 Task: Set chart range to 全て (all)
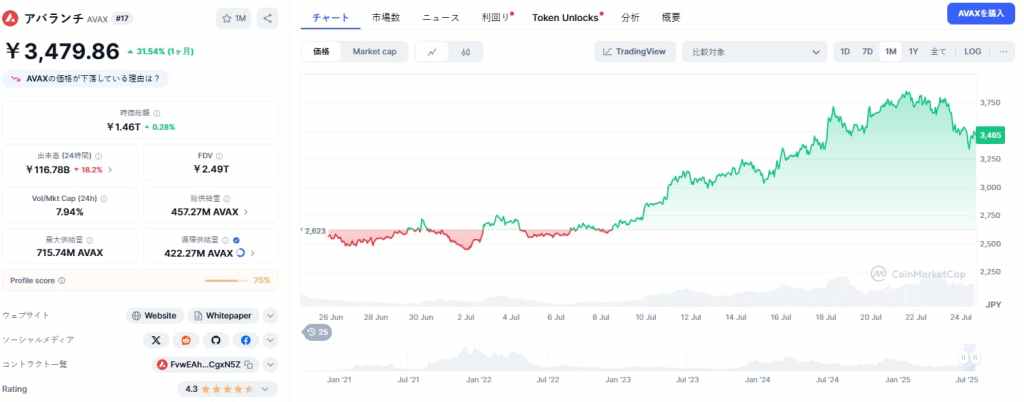[x=938, y=52]
